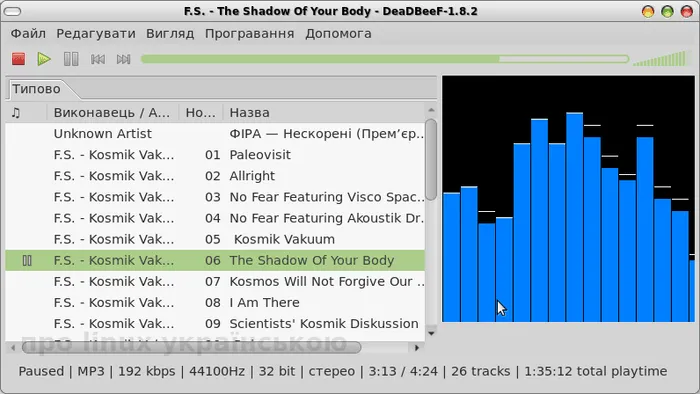Screen dimensions: 700x394
Task: Open the Програвання menu
Action: (x=250, y=33)
